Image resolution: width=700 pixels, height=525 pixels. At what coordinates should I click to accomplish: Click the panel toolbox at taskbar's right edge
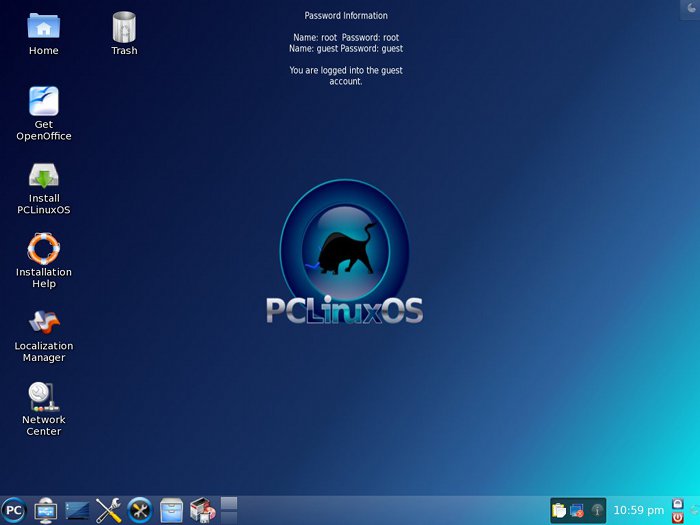(695, 510)
